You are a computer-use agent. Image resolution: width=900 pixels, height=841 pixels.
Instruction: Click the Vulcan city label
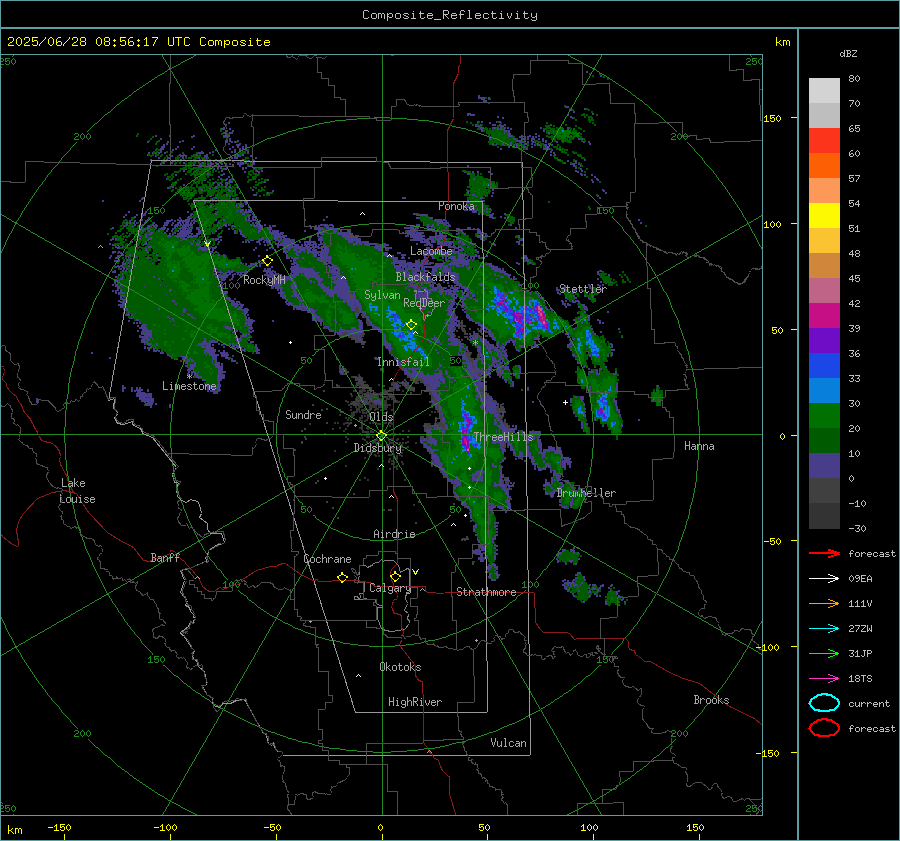click(x=508, y=743)
